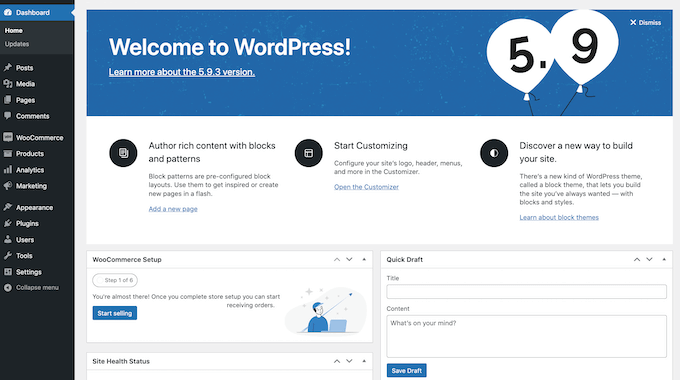Click the Analytics bar chart icon
680x380 pixels.
(7, 170)
